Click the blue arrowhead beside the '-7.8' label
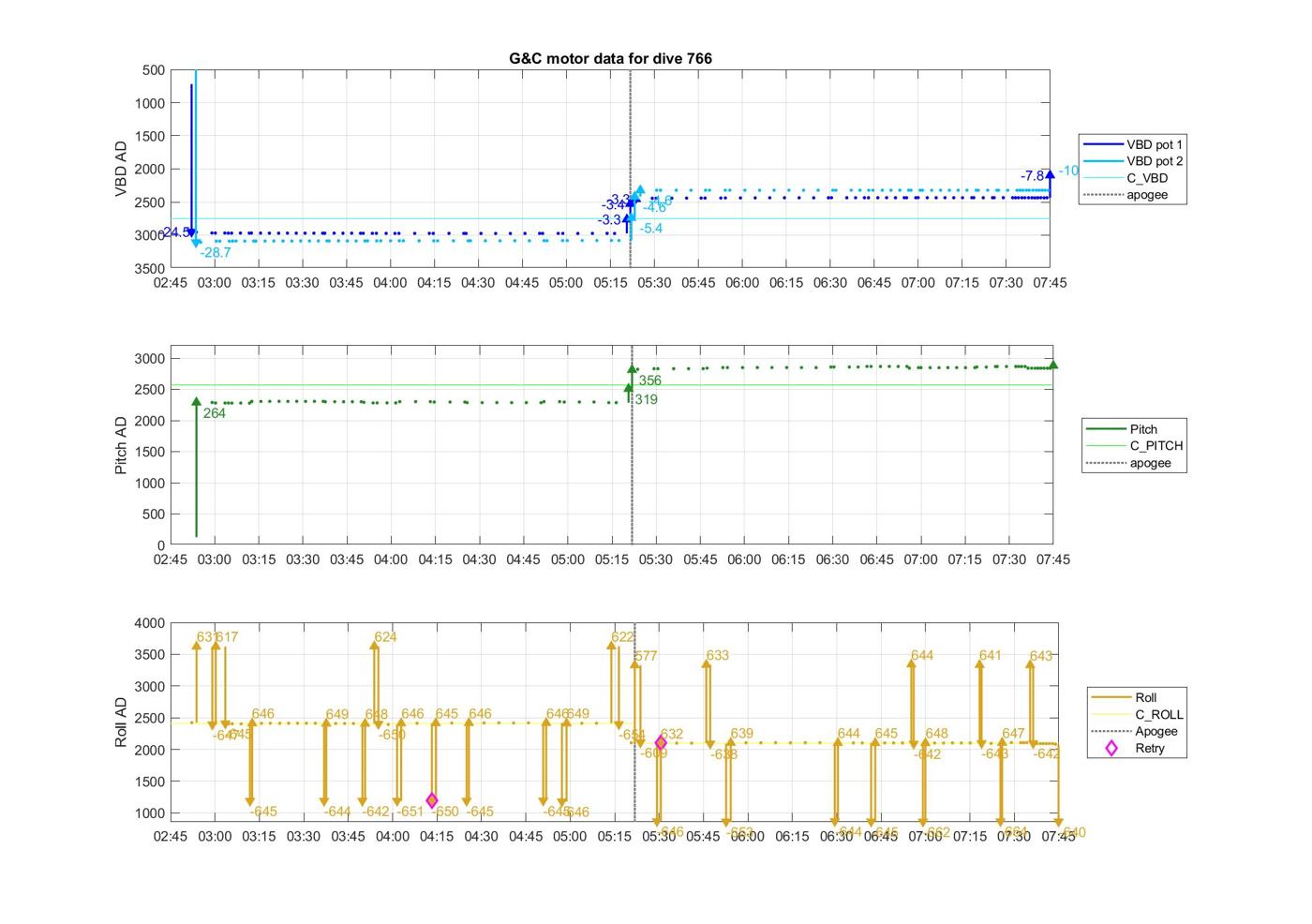The image size is (1312, 924). coord(1050,174)
